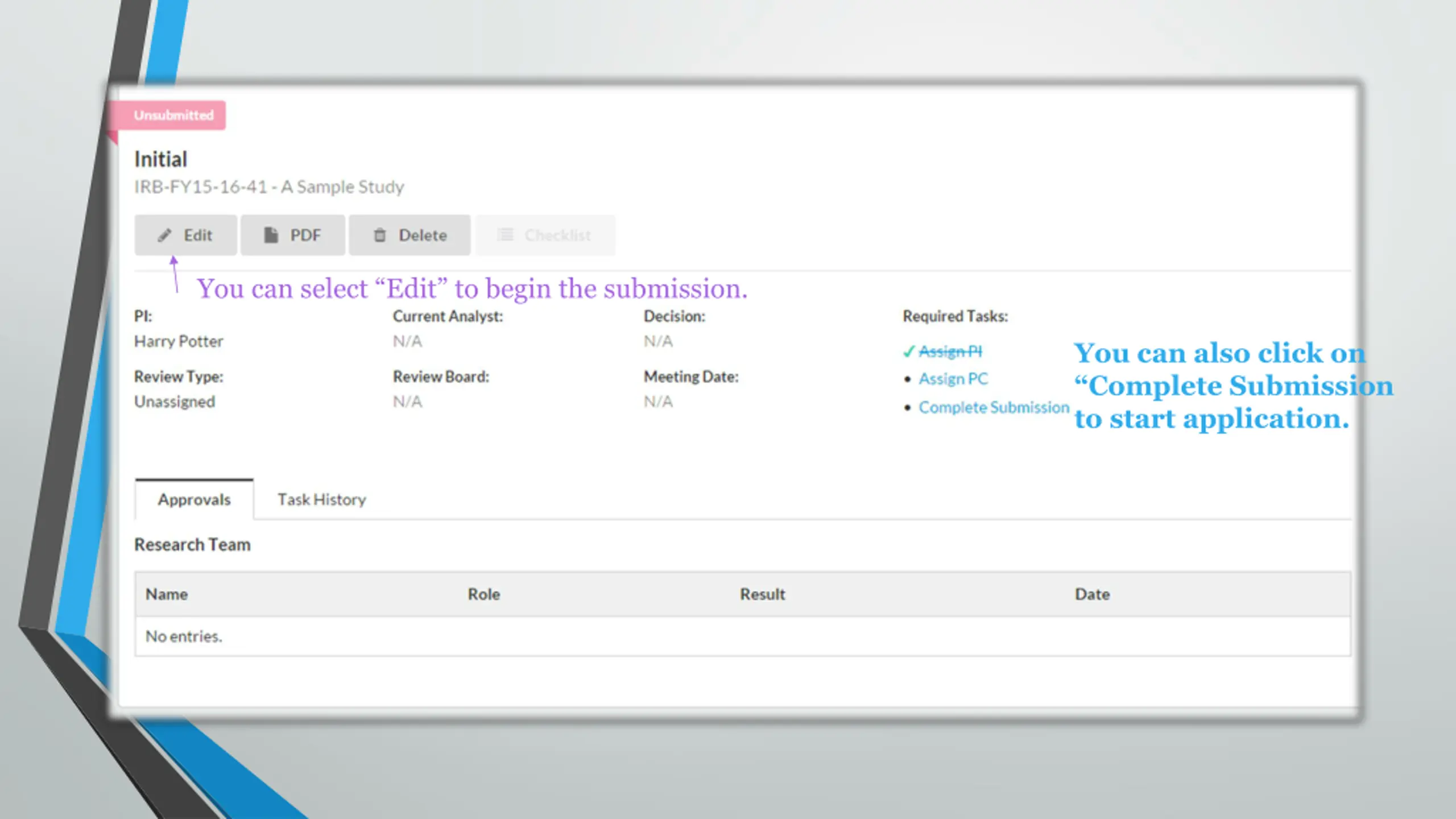Click the Initial submission heading
Screen dimensions: 1456x819
[x=160, y=159]
